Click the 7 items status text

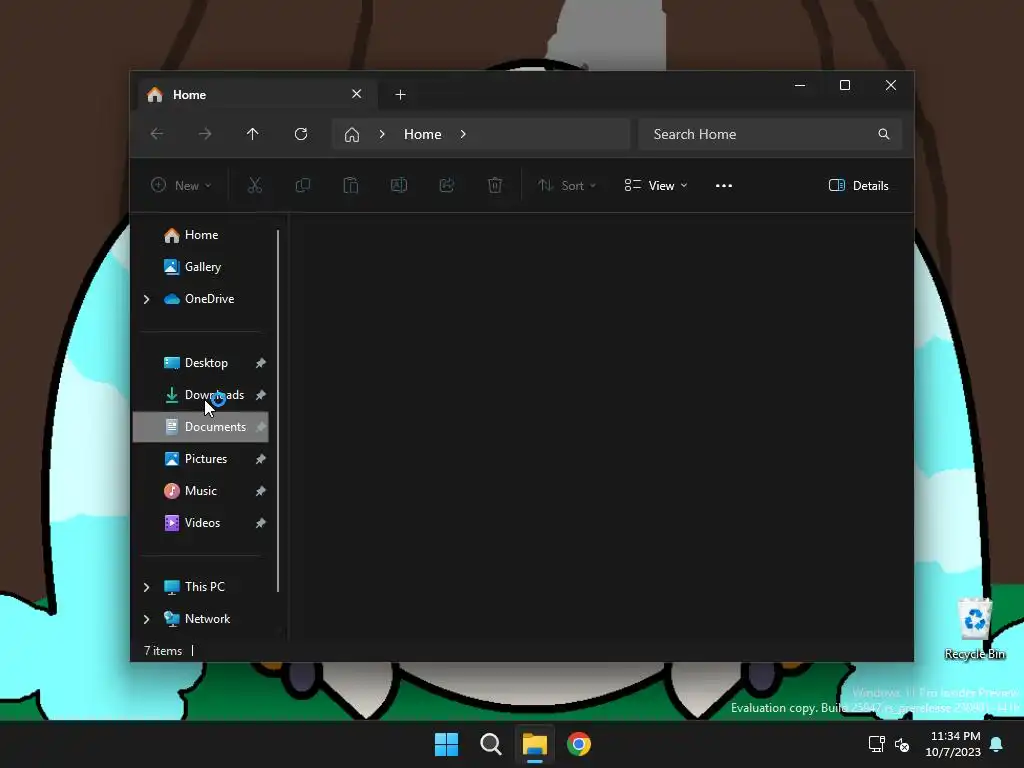163,650
